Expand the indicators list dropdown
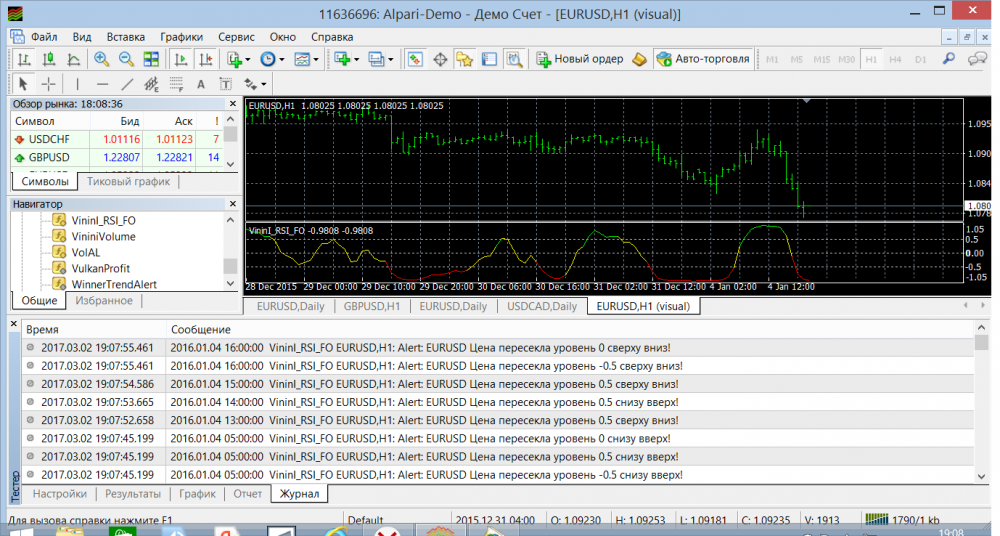 click(247, 59)
